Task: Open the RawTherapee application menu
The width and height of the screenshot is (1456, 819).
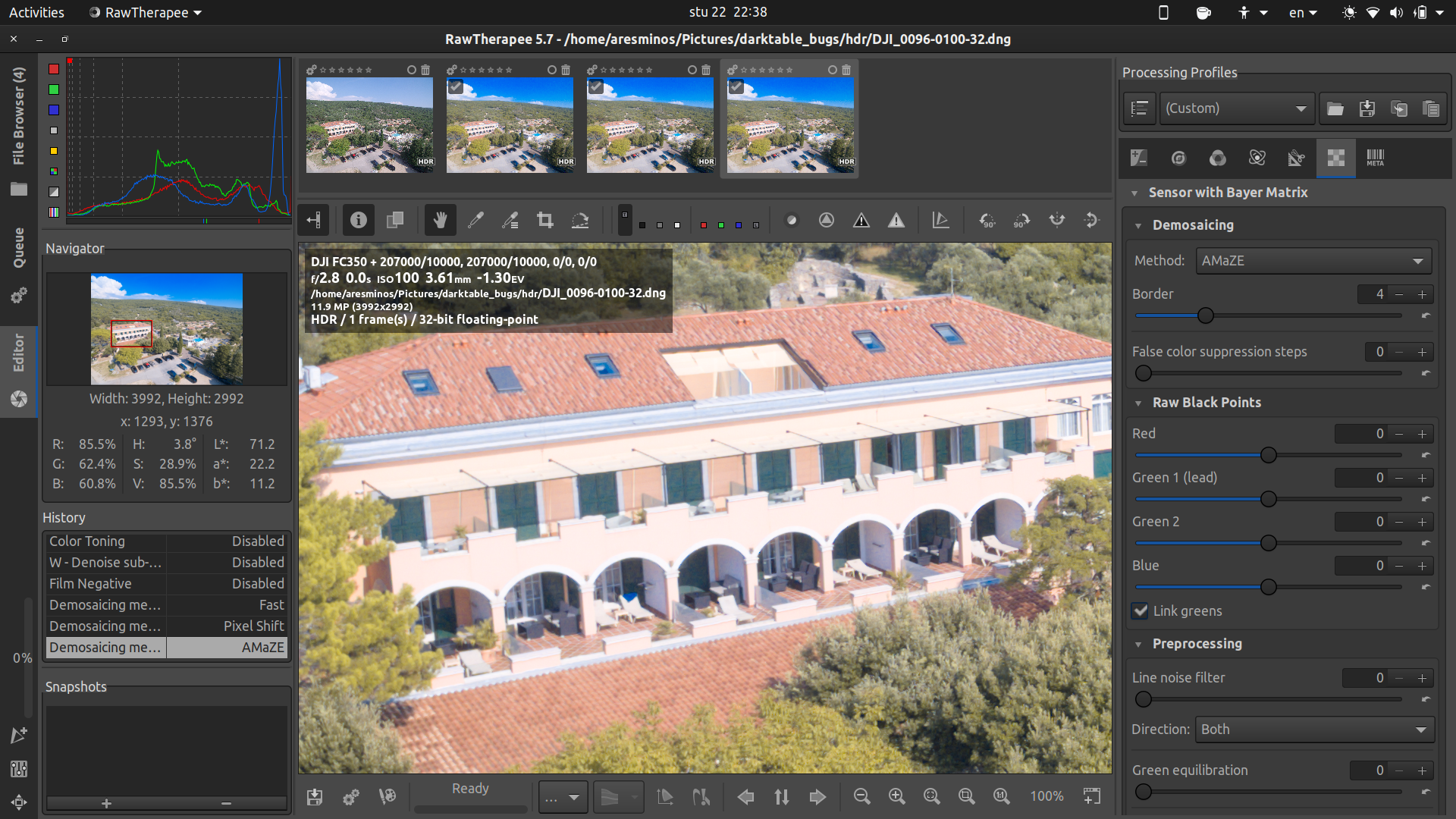Action: point(143,12)
